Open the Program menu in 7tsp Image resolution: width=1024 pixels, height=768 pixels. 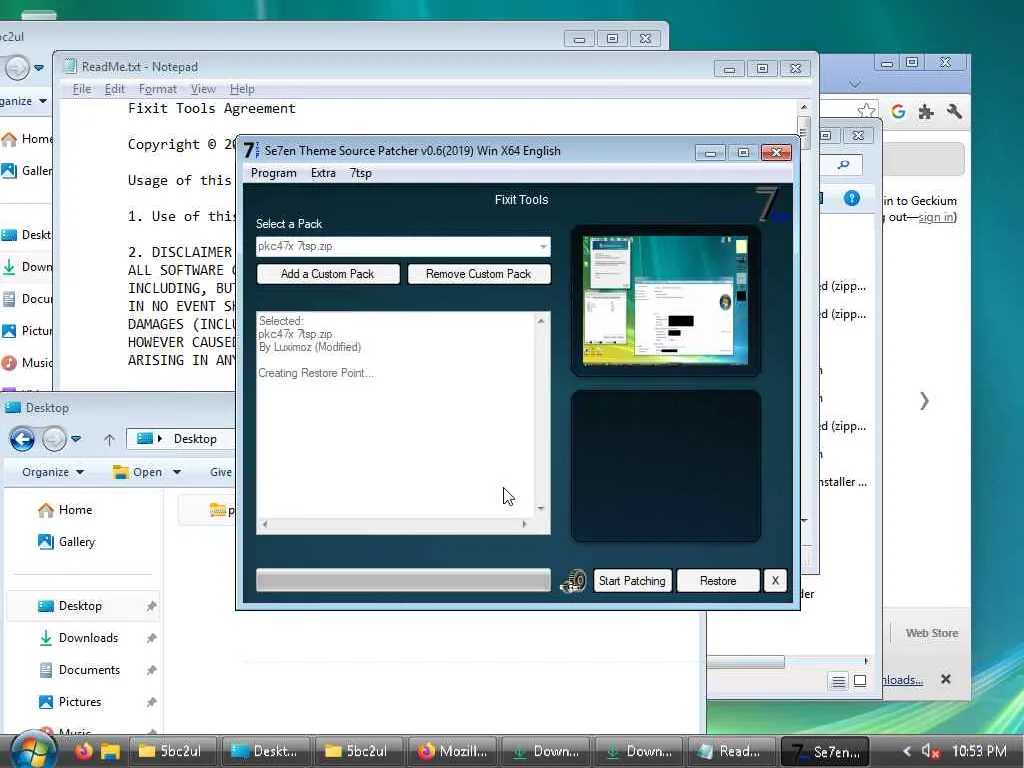pos(274,173)
